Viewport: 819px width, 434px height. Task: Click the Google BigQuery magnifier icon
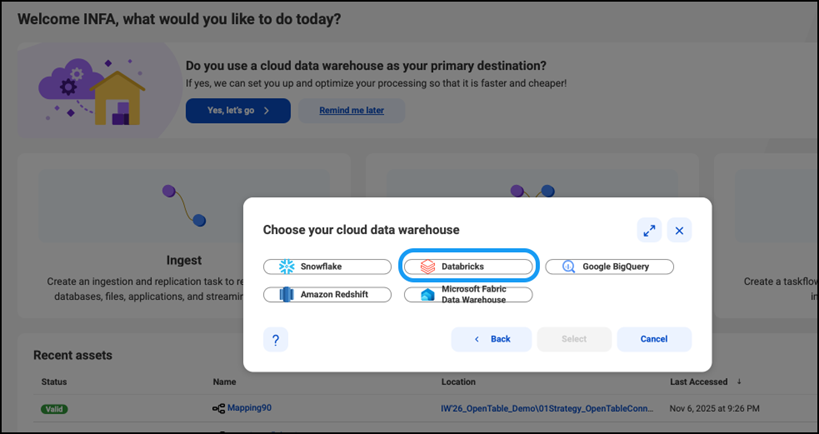tap(568, 267)
